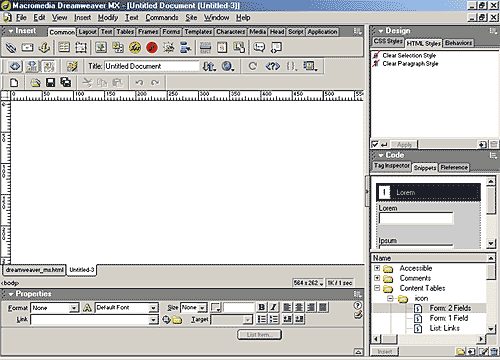Click the Refresh Design View icon
Screen dimensions: 500x360
(253, 66)
